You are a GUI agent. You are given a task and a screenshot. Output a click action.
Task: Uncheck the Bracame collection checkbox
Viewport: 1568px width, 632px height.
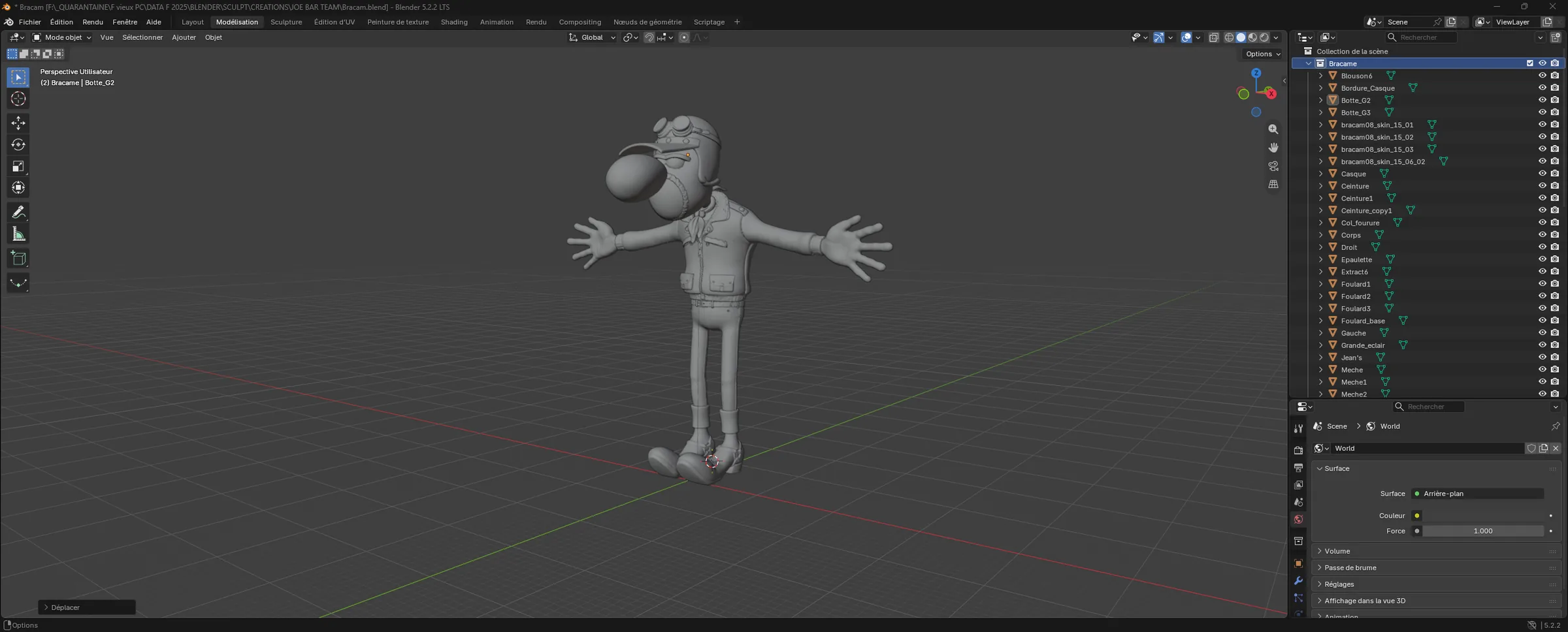[1529, 63]
